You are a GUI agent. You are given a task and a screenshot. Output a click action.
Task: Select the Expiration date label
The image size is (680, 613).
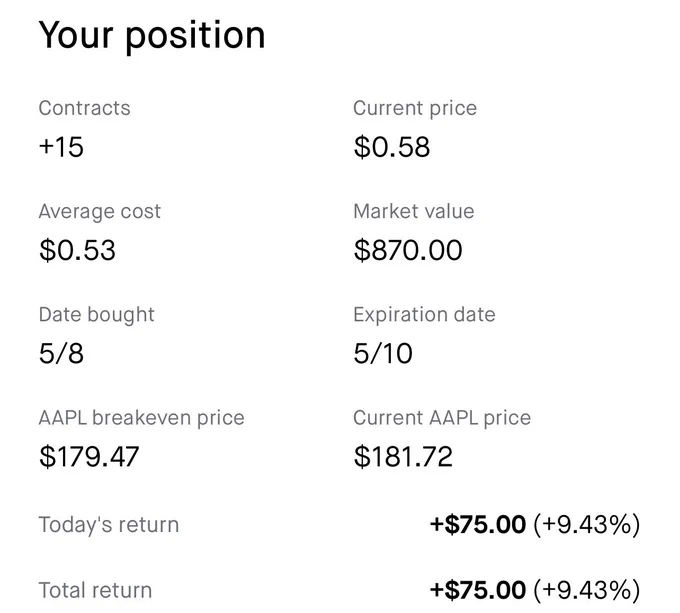[424, 315]
